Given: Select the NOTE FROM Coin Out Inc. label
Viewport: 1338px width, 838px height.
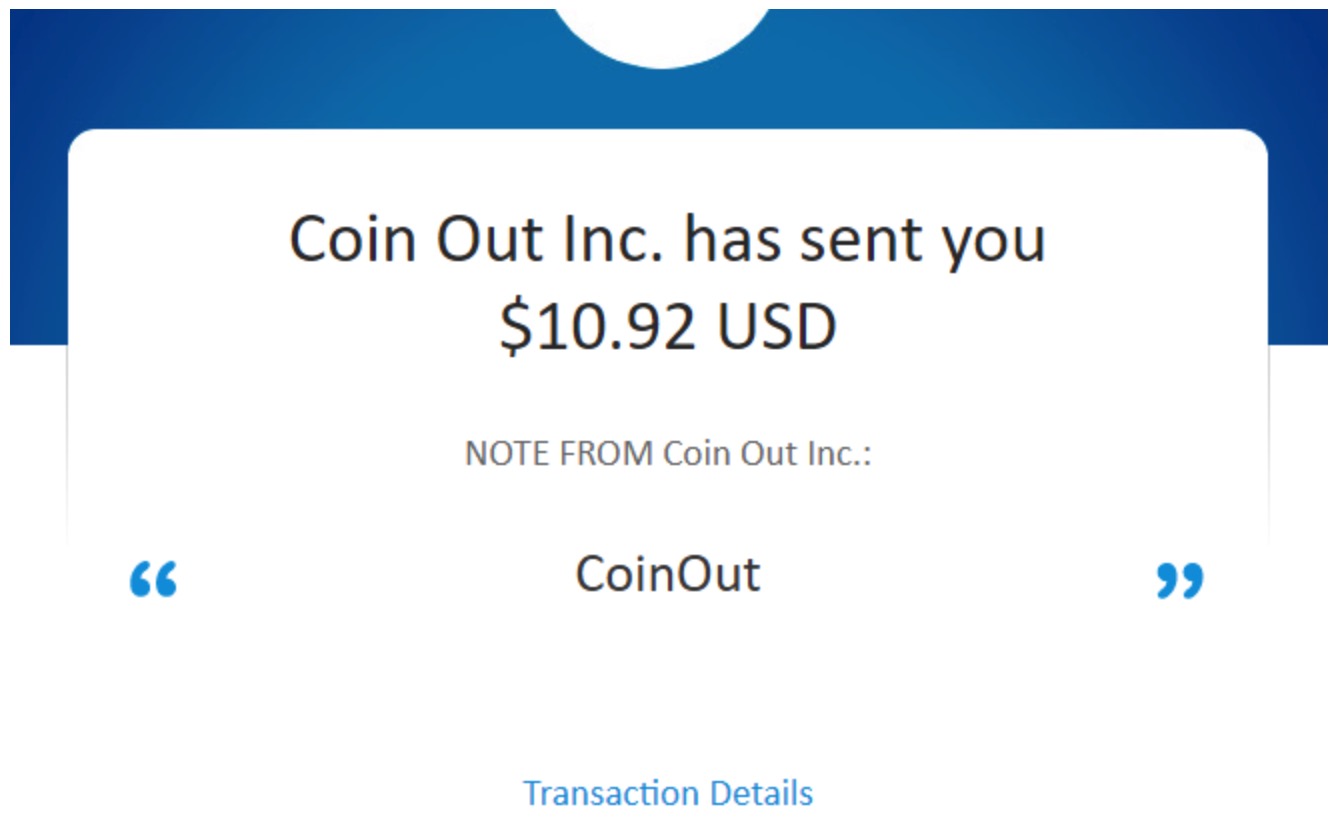Looking at the screenshot, I should 668,451.
